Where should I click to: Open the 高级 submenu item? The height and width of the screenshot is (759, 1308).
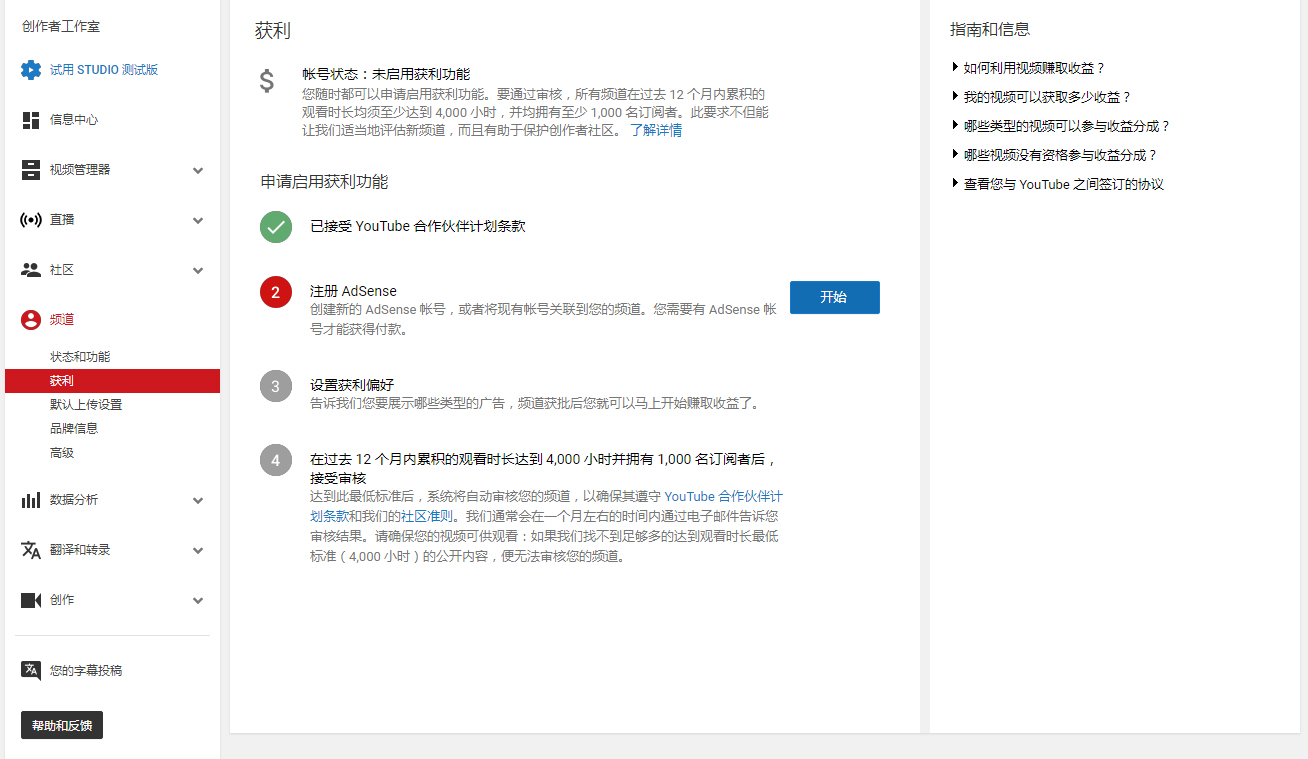(62, 453)
